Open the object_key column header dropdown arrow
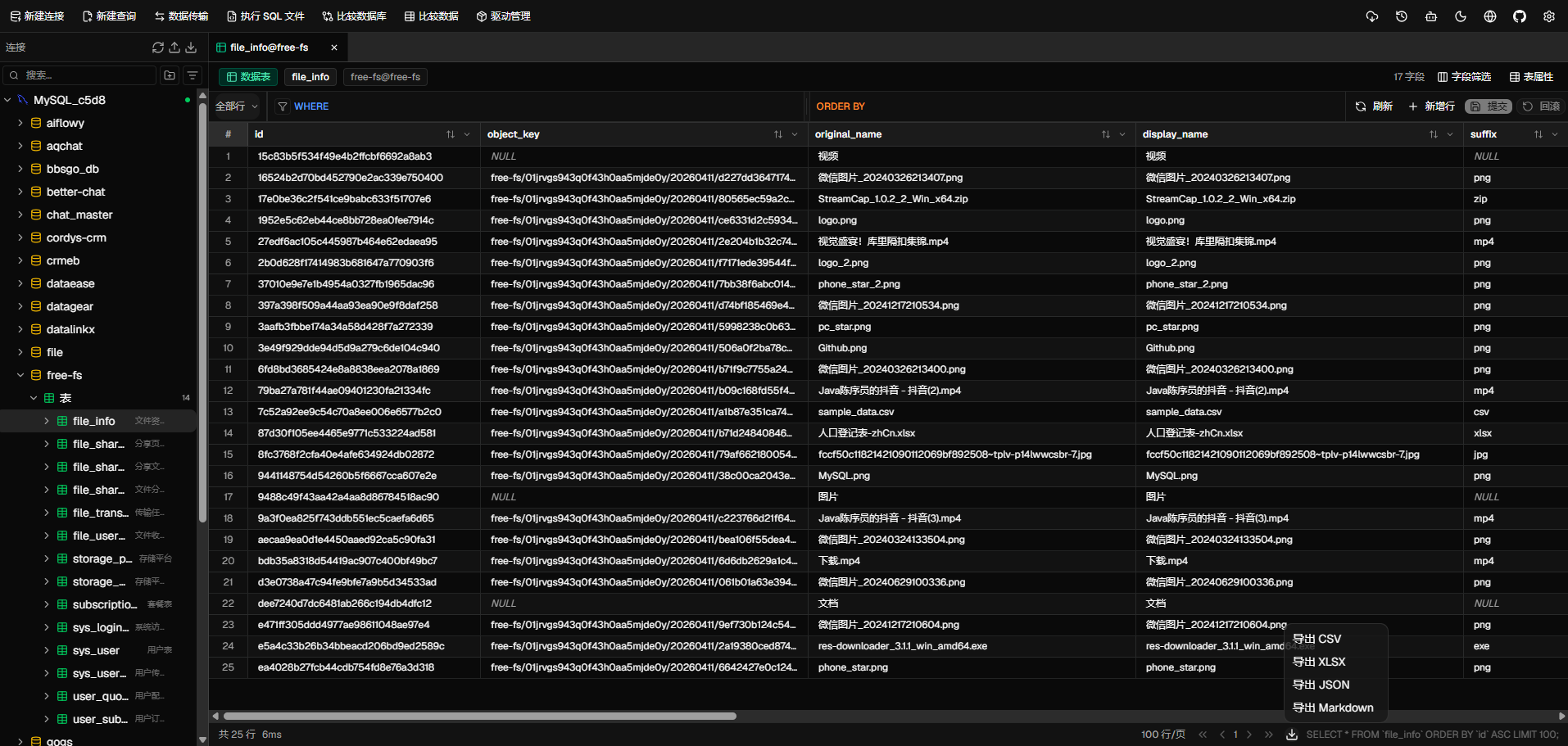 coord(795,134)
